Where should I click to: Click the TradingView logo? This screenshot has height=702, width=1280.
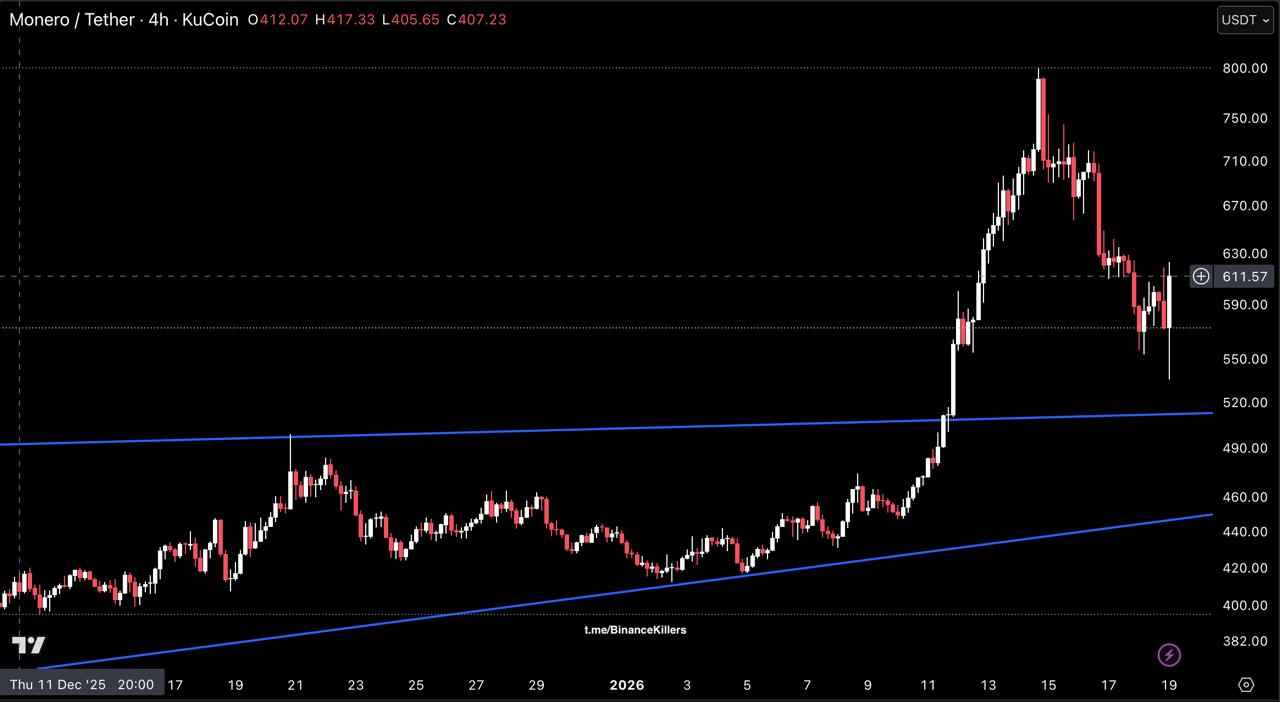click(28, 645)
